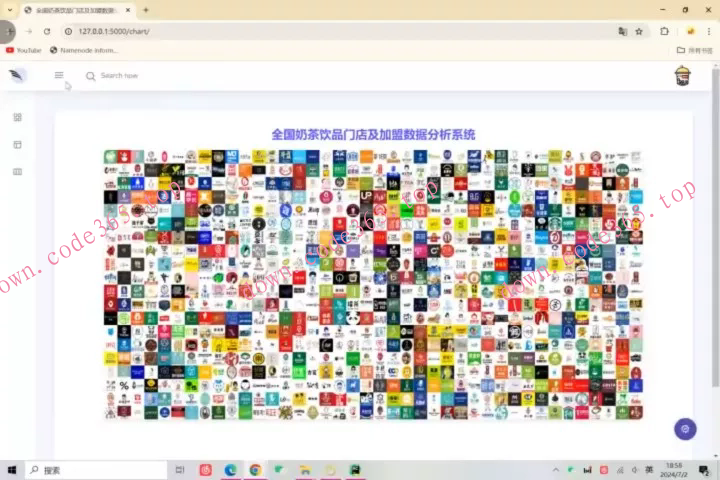Open browser extensions puzzle icon
Viewport: 720px width, 480px height.
664,31
